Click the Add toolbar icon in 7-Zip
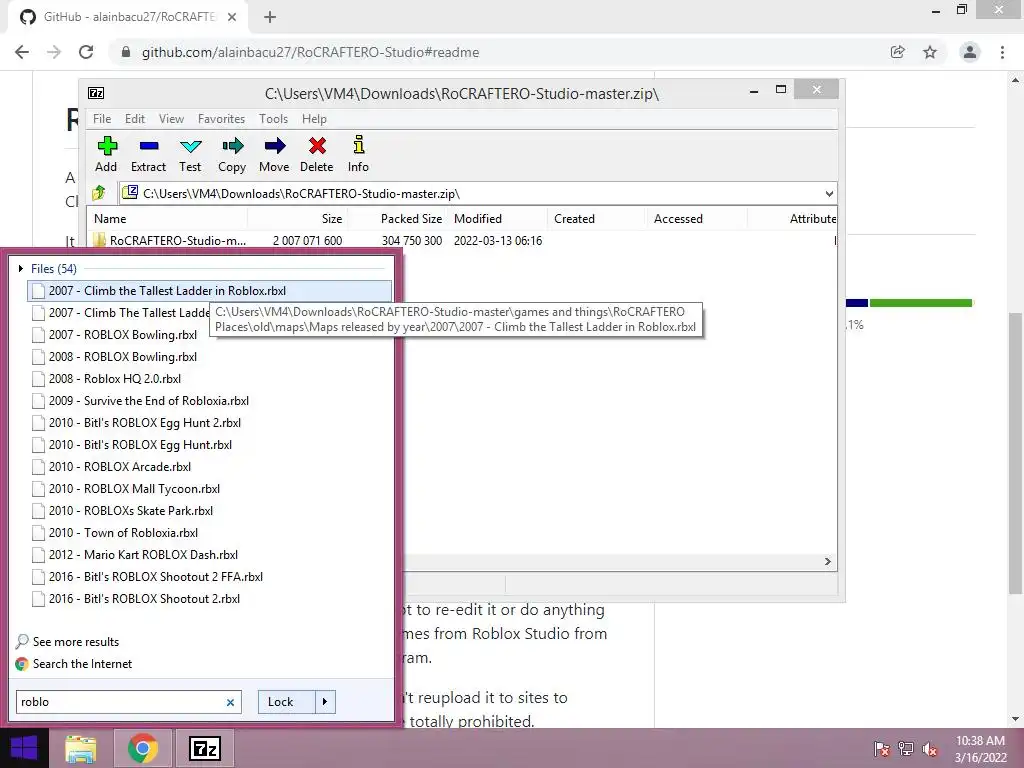This screenshot has width=1024, height=768. tap(107, 146)
